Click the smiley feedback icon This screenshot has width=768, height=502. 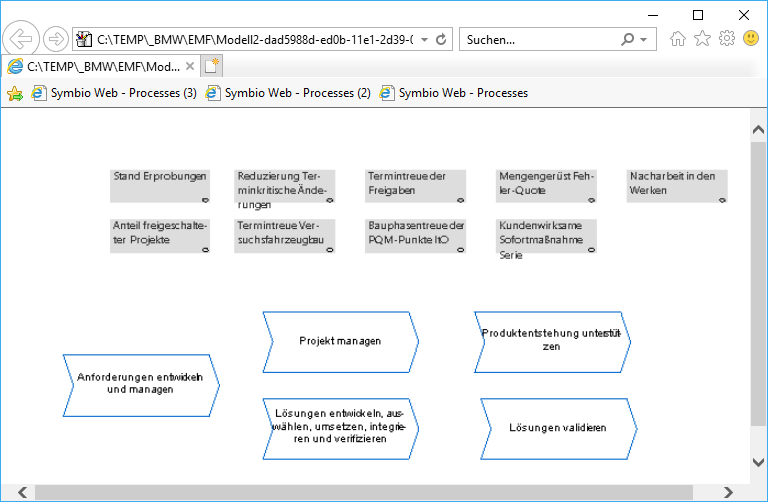coord(751,38)
